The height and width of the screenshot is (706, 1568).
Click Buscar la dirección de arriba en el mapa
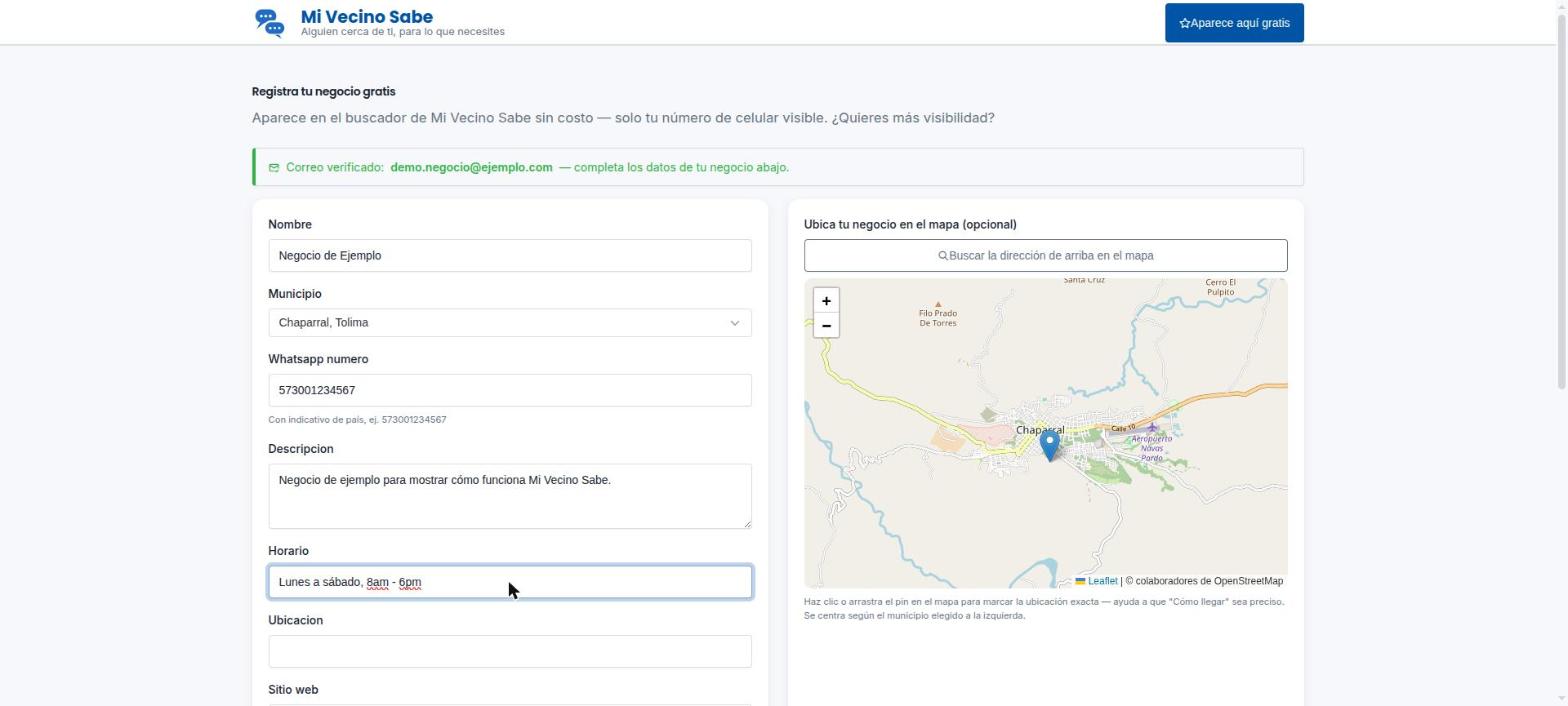pos(1046,256)
